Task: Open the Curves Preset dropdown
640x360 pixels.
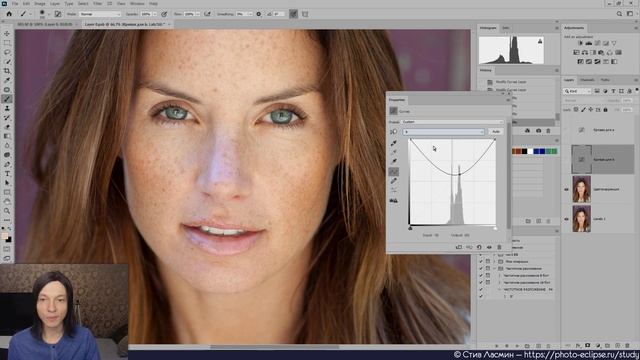Action: click(x=452, y=122)
